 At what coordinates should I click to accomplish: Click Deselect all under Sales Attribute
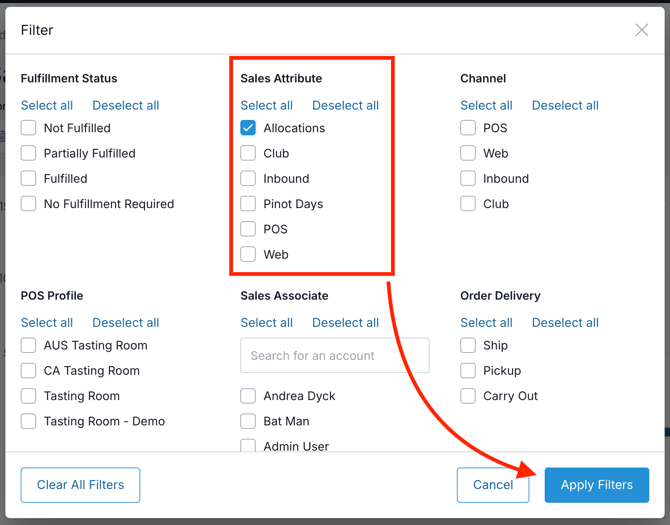click(x=345, y=105)
